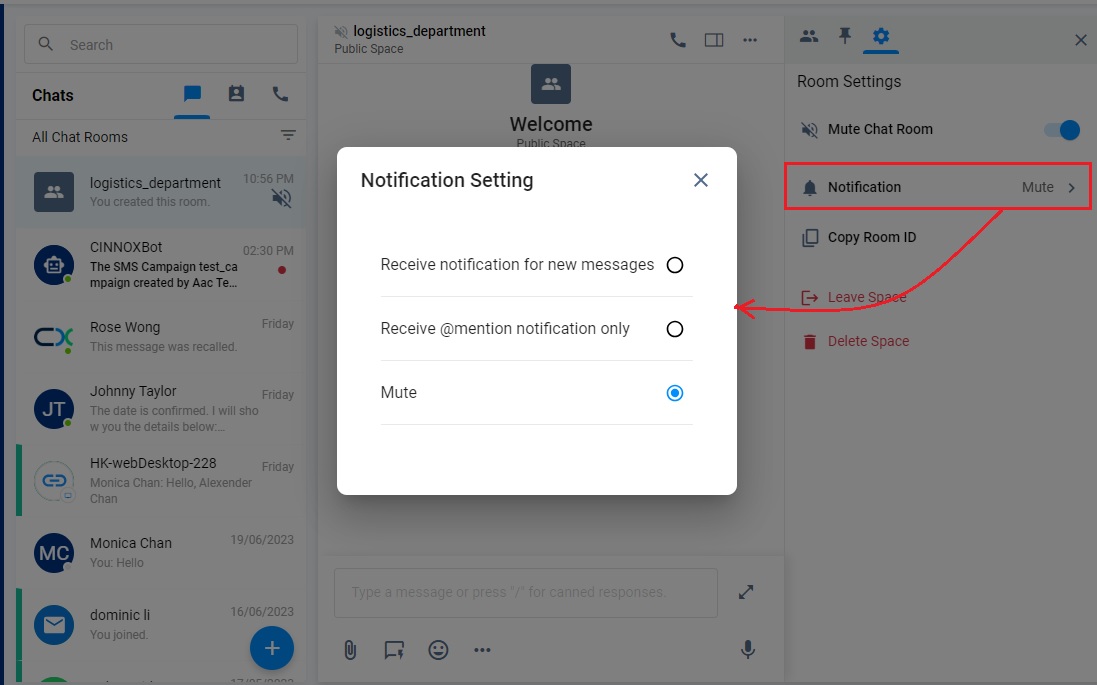Toggle the side panel layout icon
1097x685 pixels.
click(714, 40)
